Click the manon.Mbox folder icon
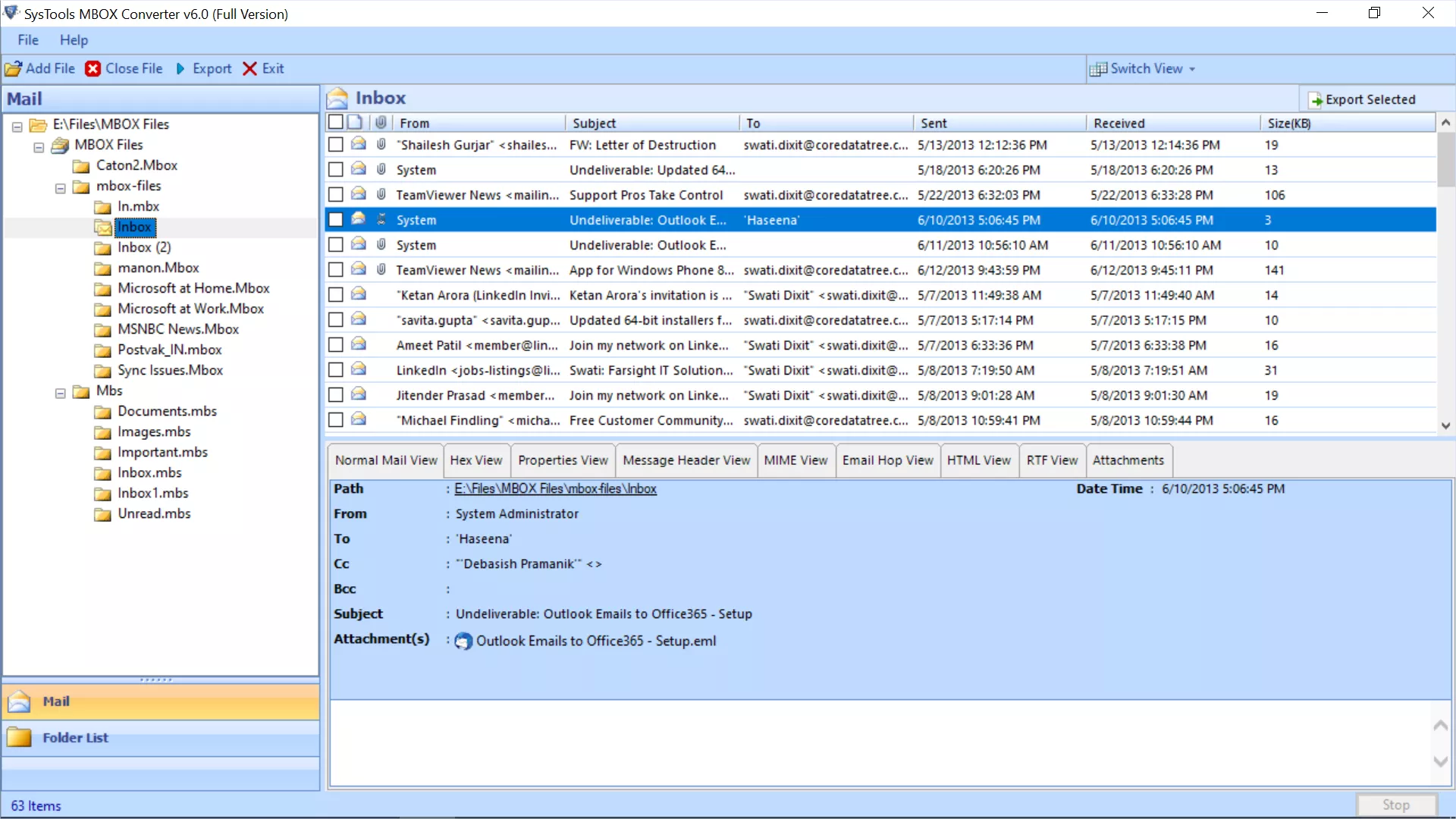The height and width of the screenshot is (819, 1456). [x=102, y=268]
